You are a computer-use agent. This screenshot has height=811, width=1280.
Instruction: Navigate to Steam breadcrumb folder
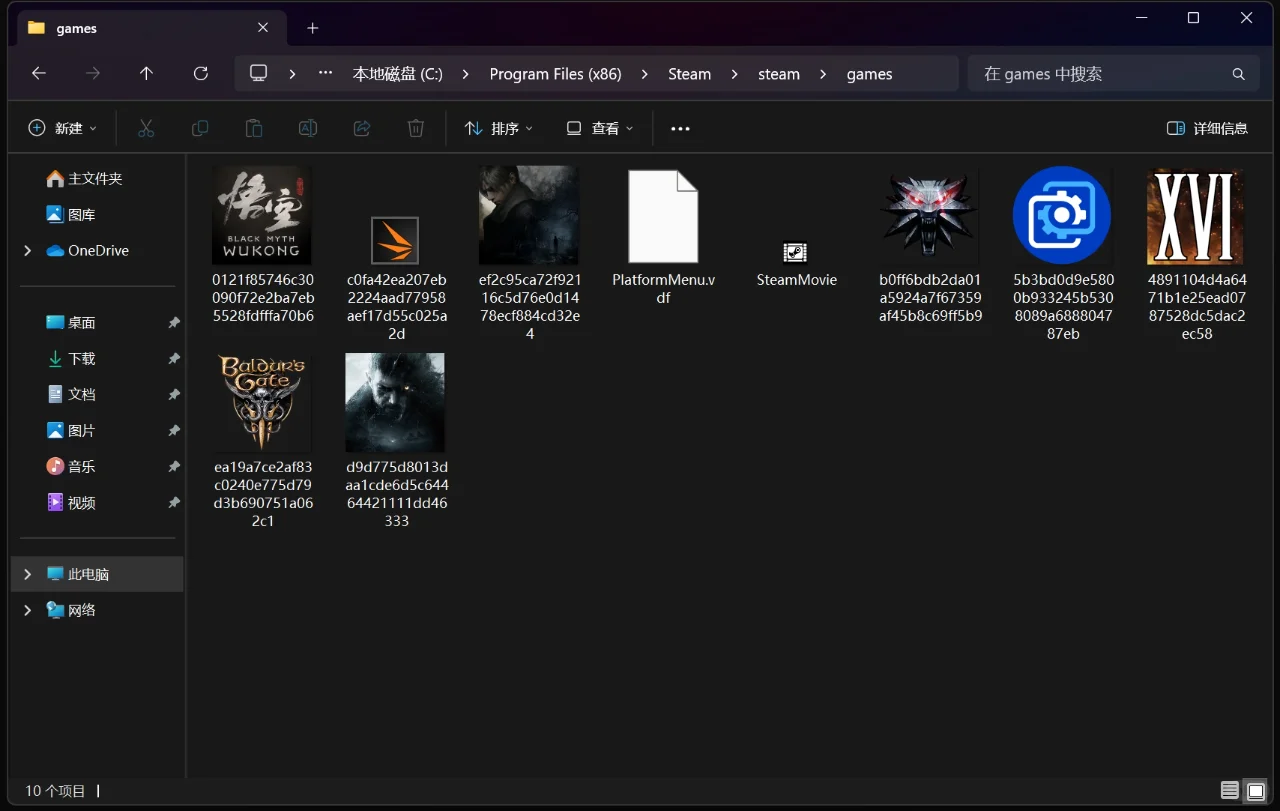click(690, 74)
